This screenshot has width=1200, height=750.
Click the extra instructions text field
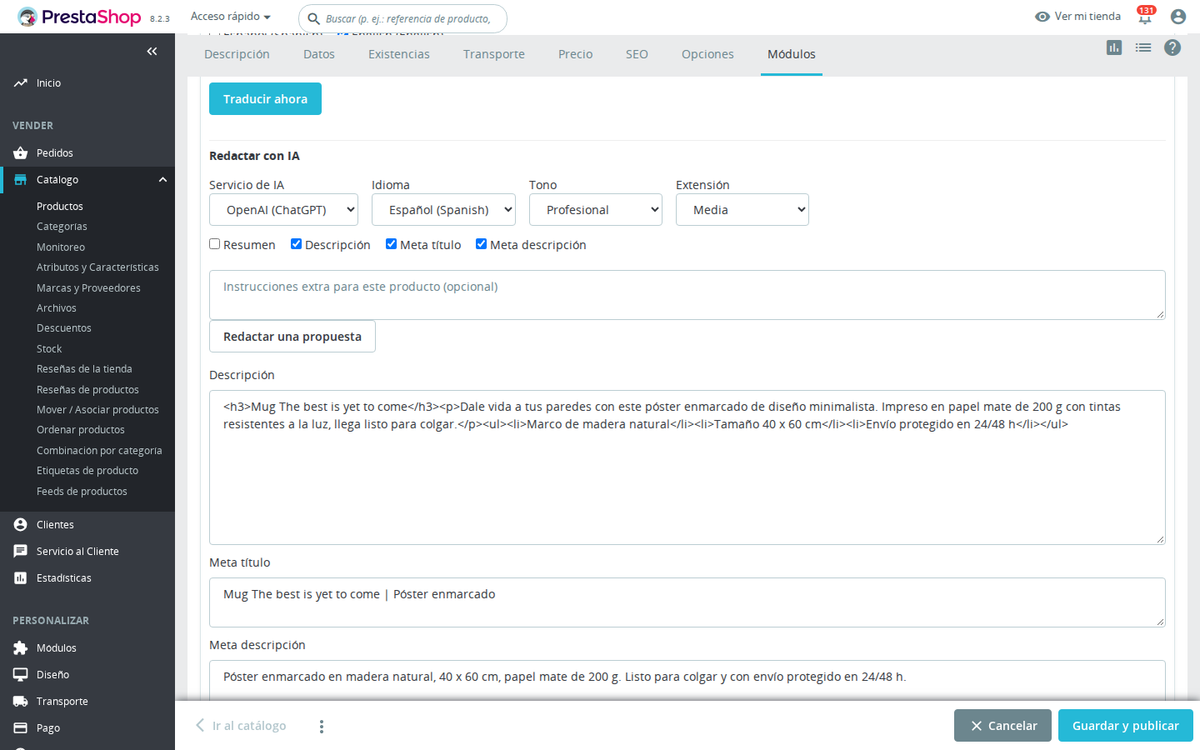pos(687,295)
